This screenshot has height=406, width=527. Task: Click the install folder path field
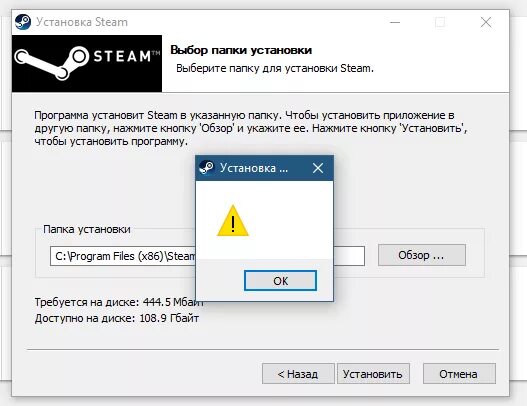click(207, 256)
